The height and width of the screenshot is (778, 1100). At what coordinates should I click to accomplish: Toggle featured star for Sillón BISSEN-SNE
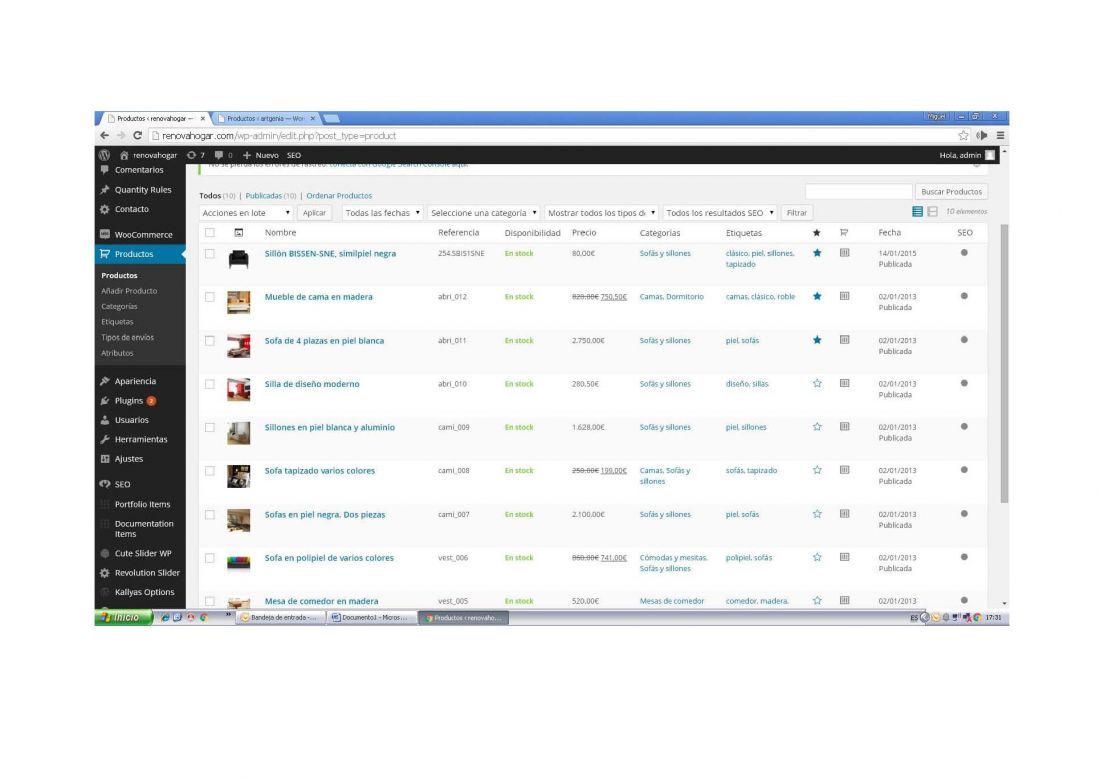pyautogui.click(x=817, y=253)
